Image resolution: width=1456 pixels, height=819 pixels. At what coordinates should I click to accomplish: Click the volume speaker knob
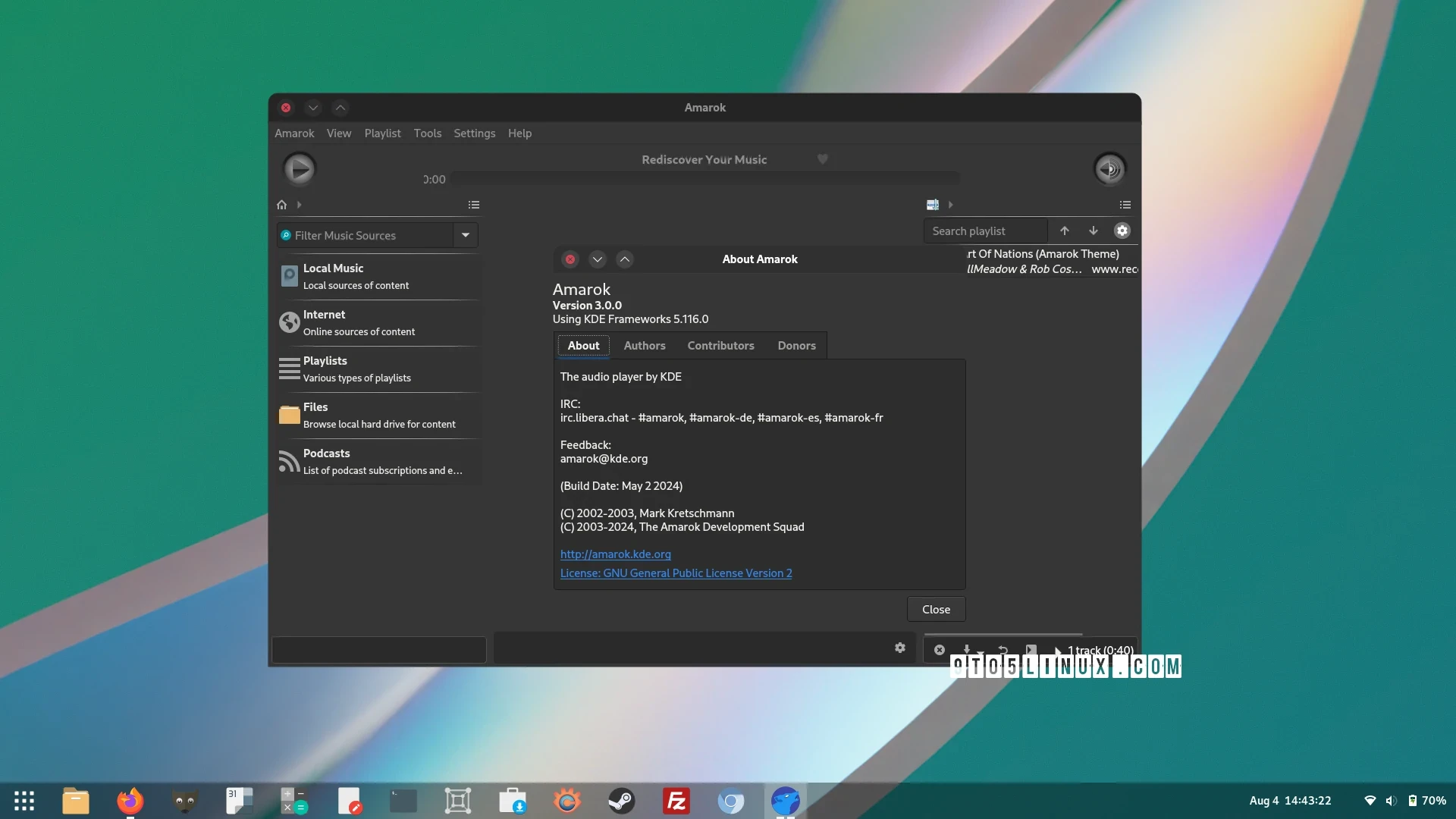(x=1109, y=168)
